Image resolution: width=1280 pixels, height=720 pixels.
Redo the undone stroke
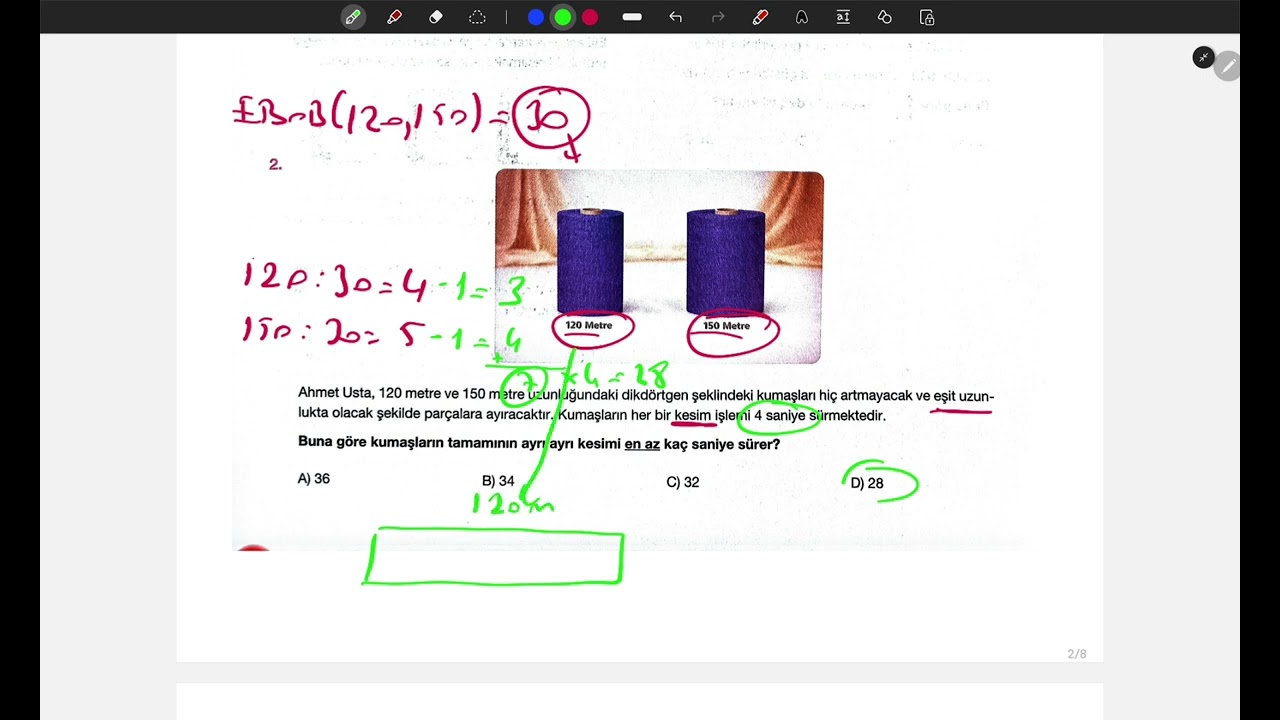click(717, 17)
